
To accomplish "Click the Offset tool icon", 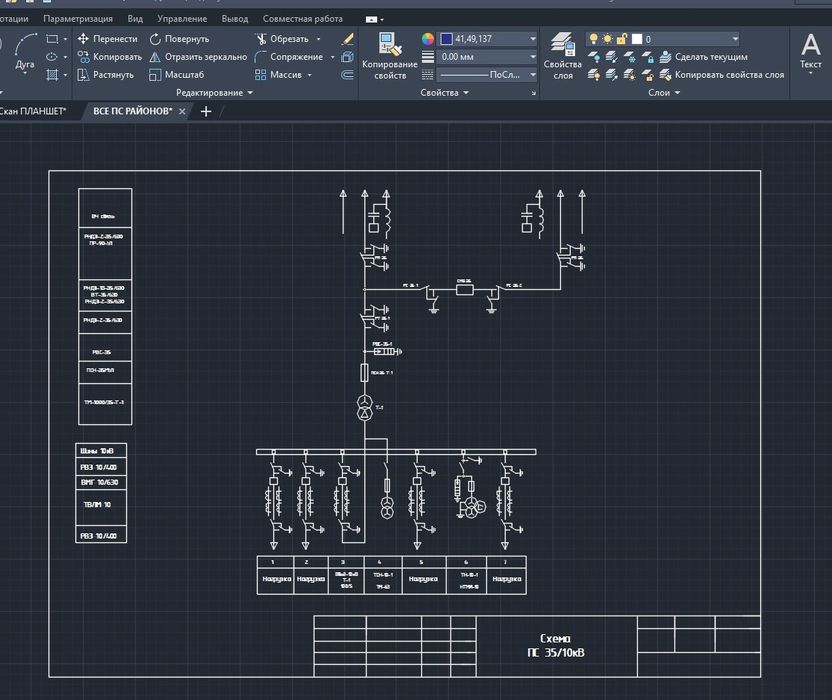I will [x=348, y=75].
